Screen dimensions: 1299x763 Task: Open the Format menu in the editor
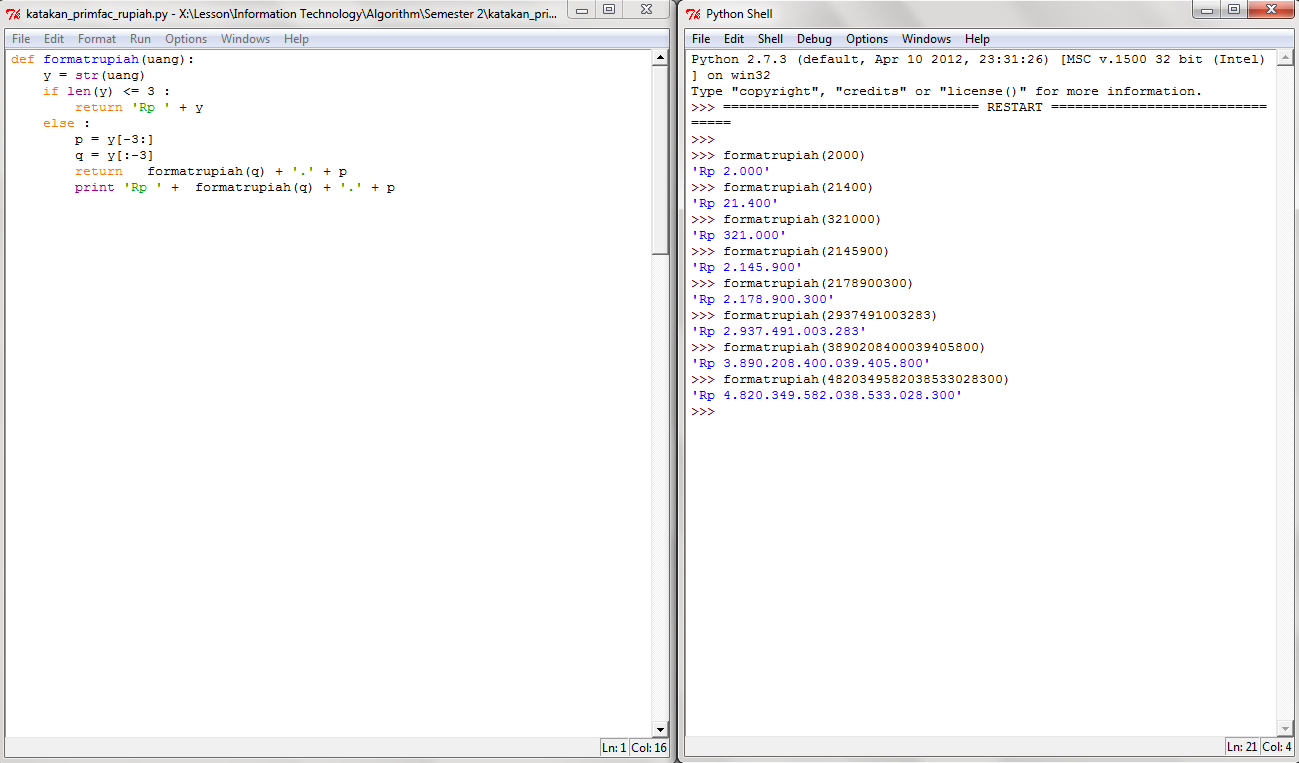(97, 39)
